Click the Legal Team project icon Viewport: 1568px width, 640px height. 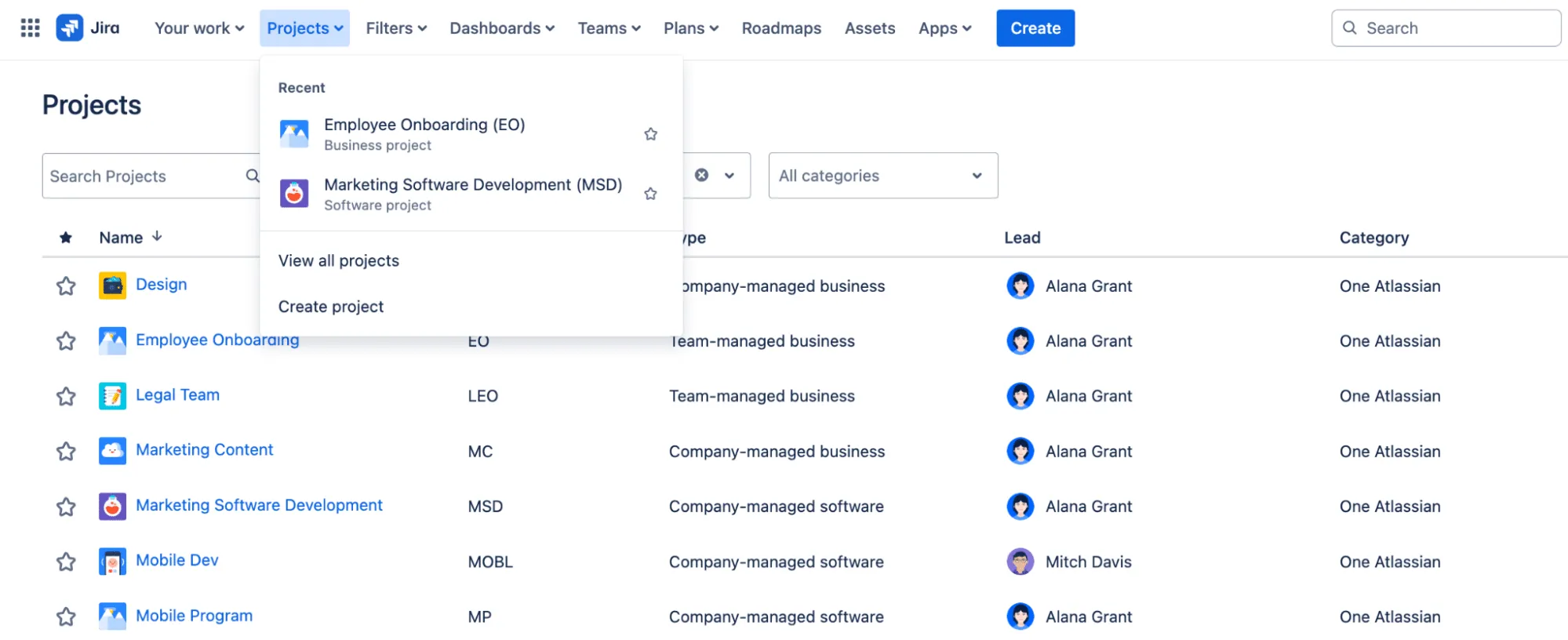pos(112,396)
